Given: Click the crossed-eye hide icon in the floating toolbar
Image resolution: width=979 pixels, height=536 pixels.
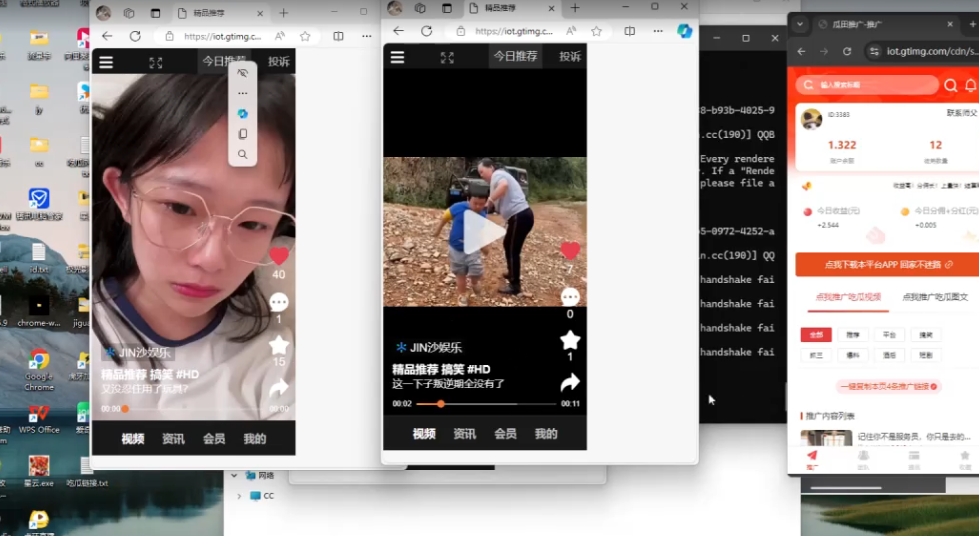Looking at the screenshot, I should coord(242,73).
